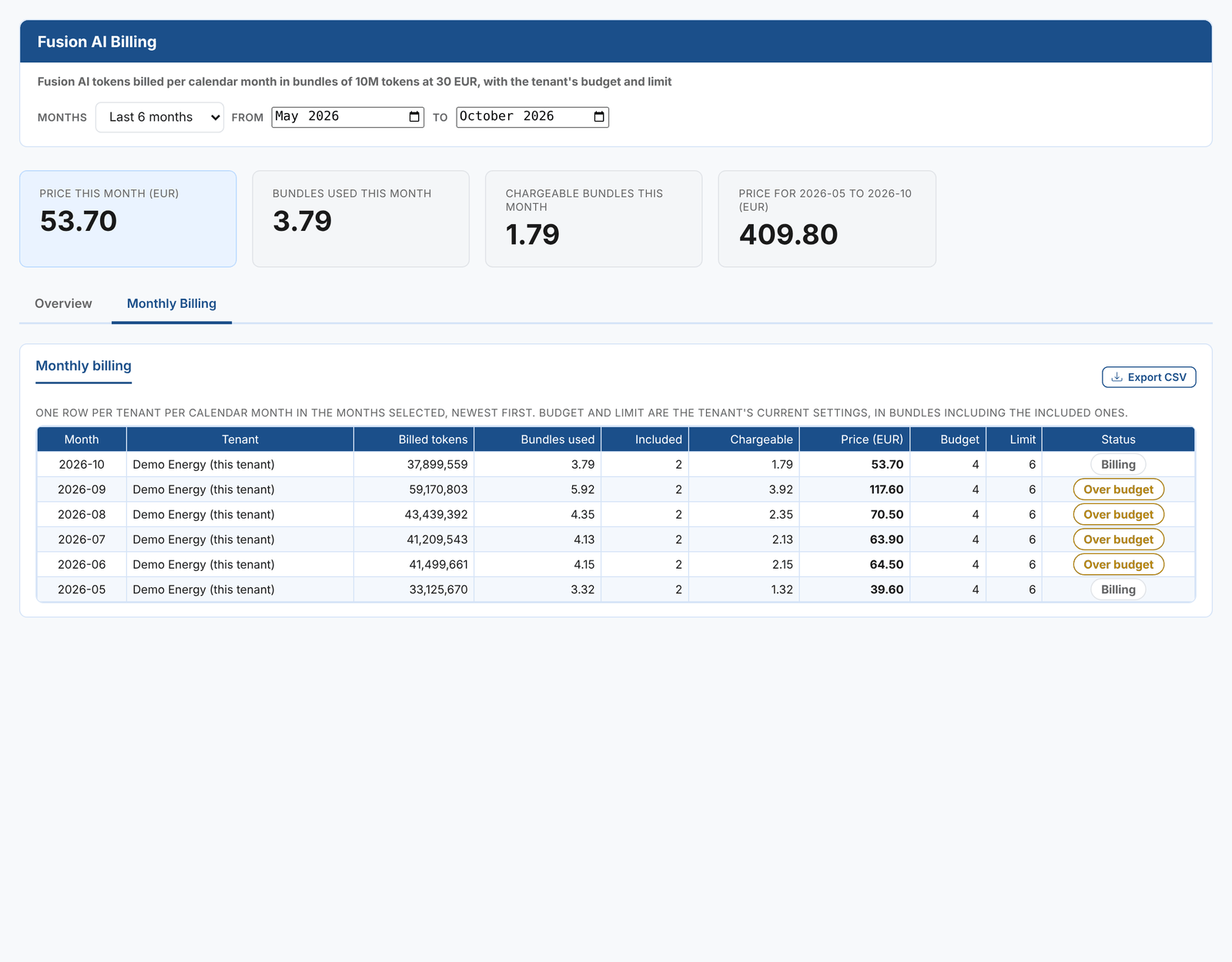Click the 2026-07 month cell
This screenshot has height=962, width=1232.
82,539
